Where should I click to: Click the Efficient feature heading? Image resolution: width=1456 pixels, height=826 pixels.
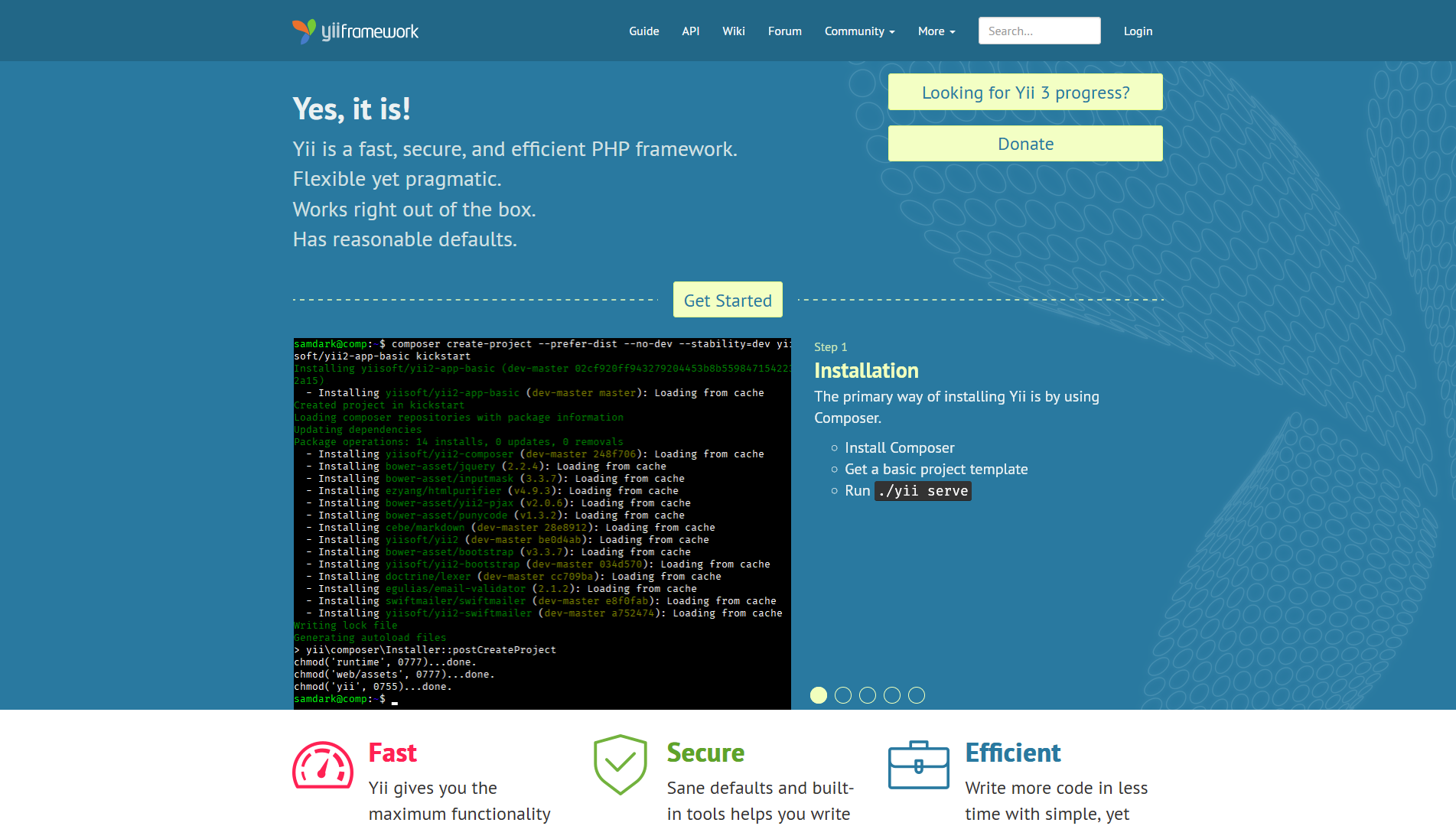[1013, 753]
